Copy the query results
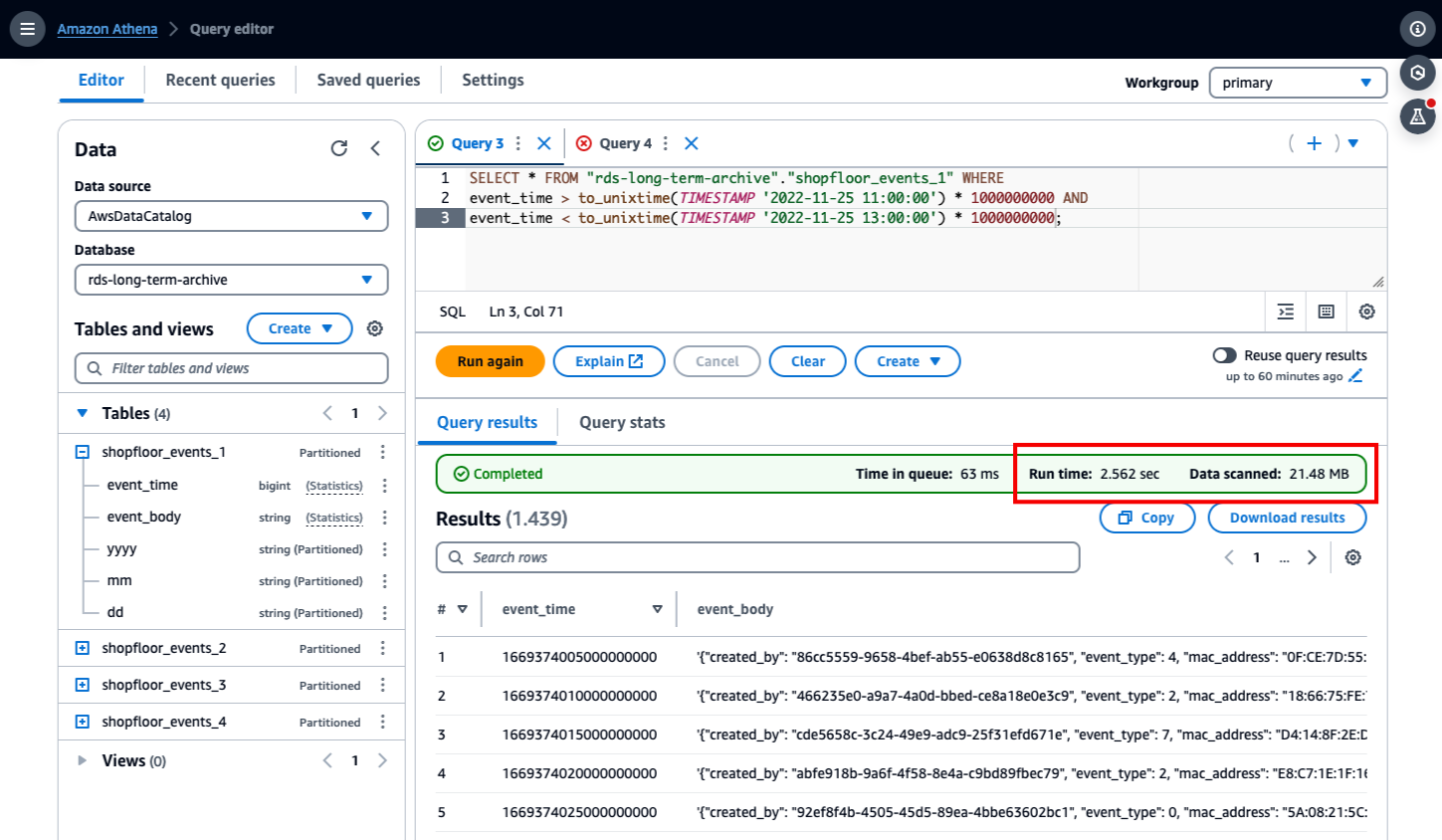 point(1146,518)
